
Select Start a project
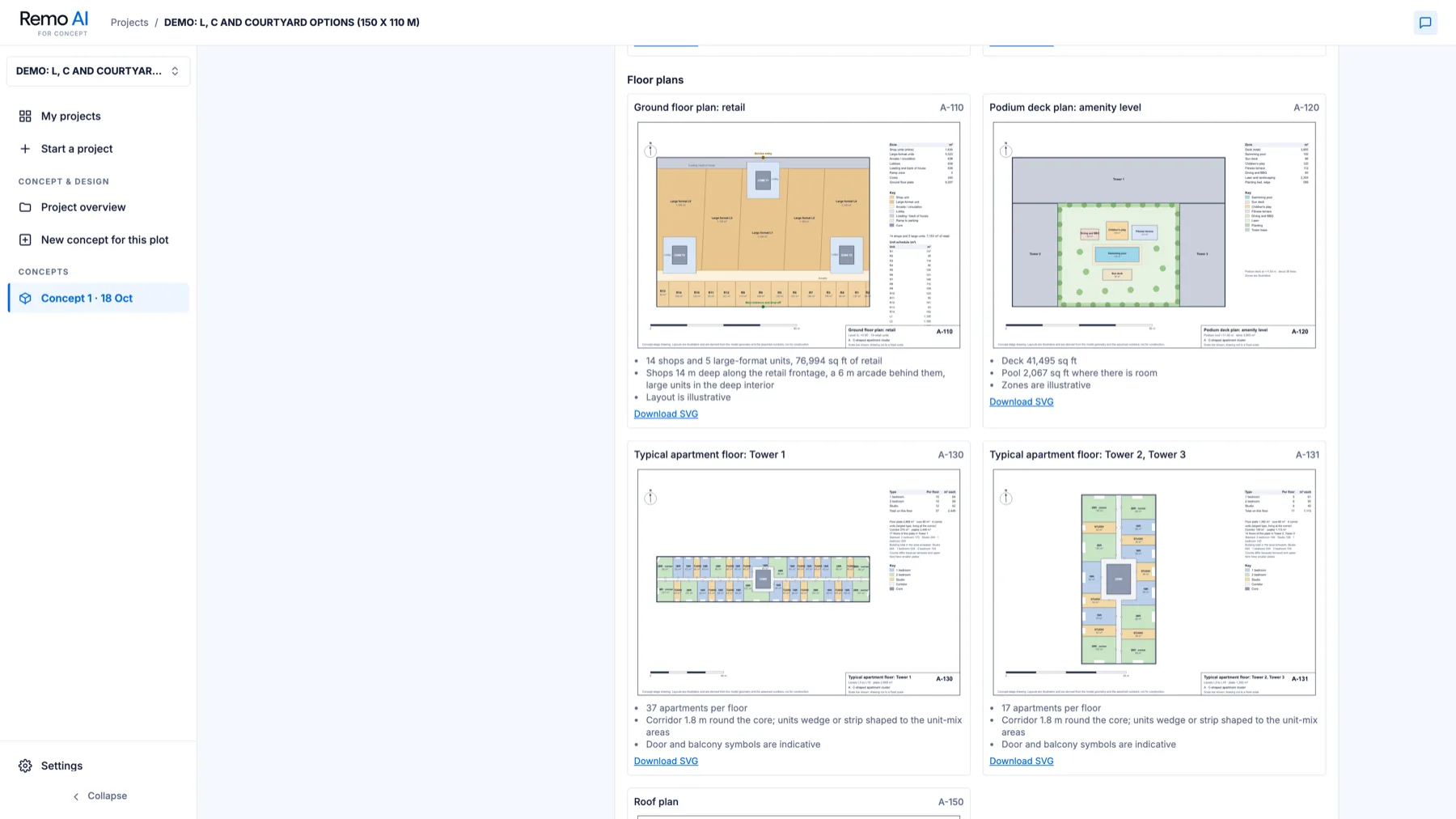[99, 149]
